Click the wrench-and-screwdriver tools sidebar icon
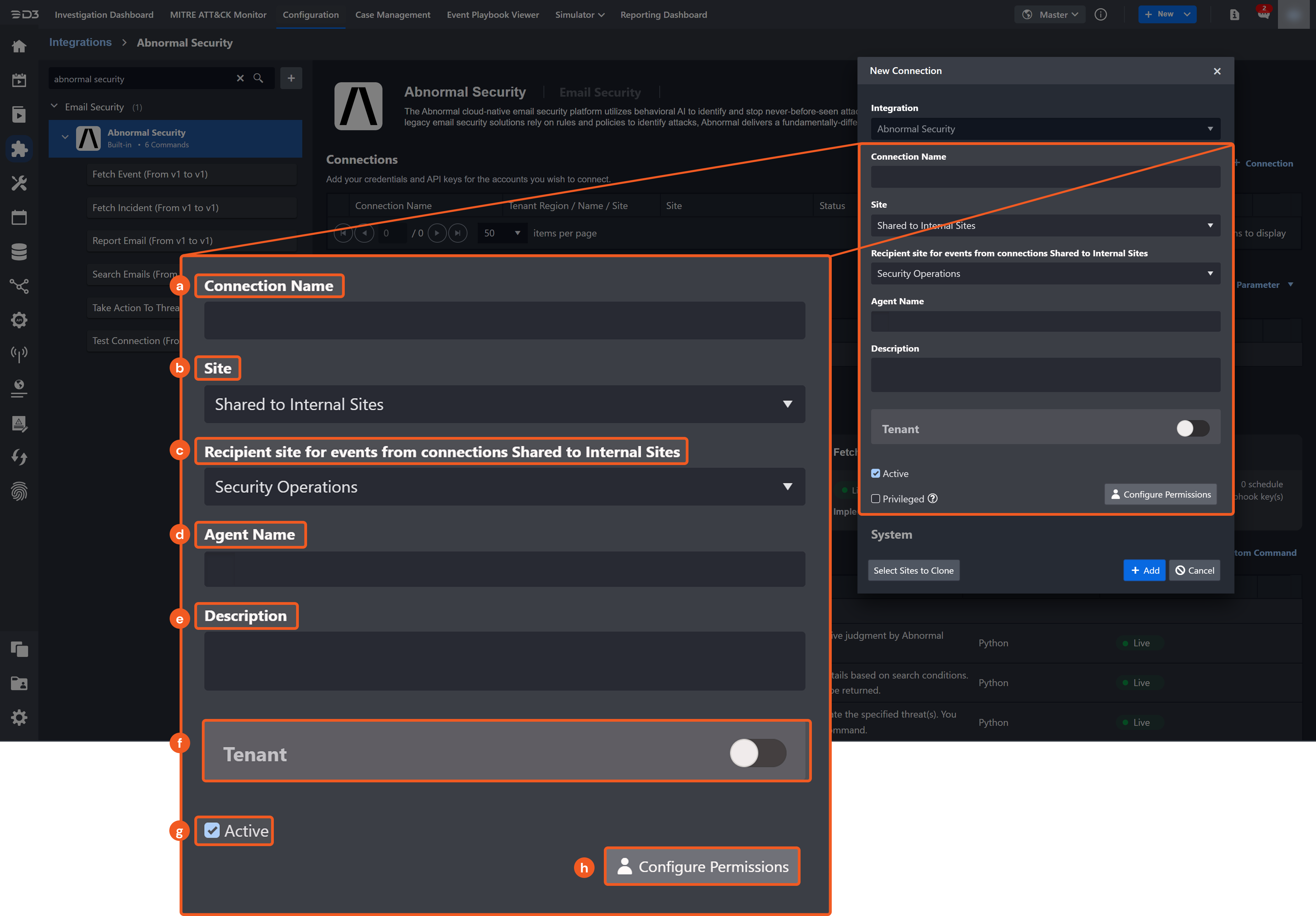1316x916 pixels. (x=19, y=183)
